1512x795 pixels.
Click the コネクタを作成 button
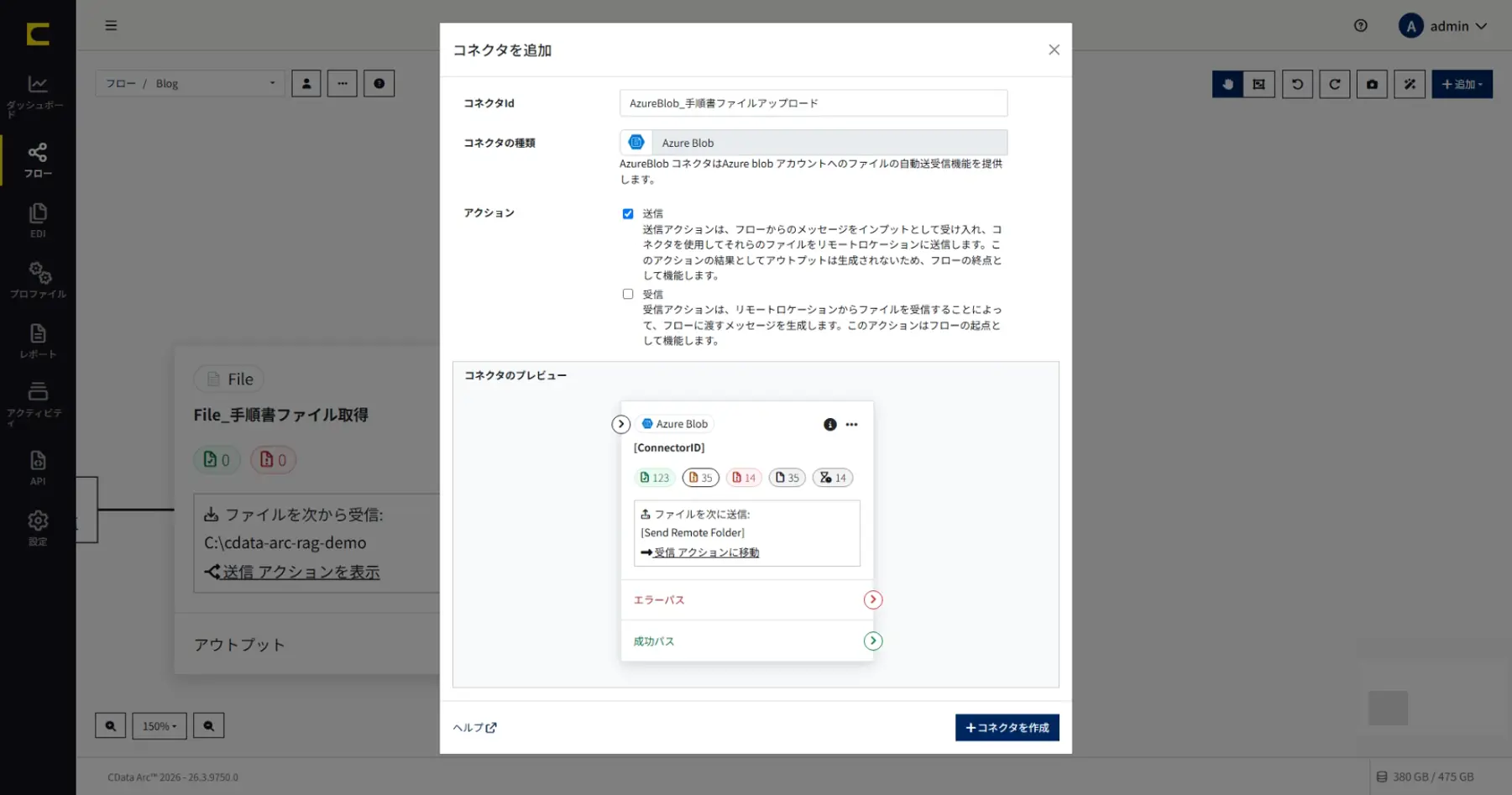click(x=1007, y=727)
